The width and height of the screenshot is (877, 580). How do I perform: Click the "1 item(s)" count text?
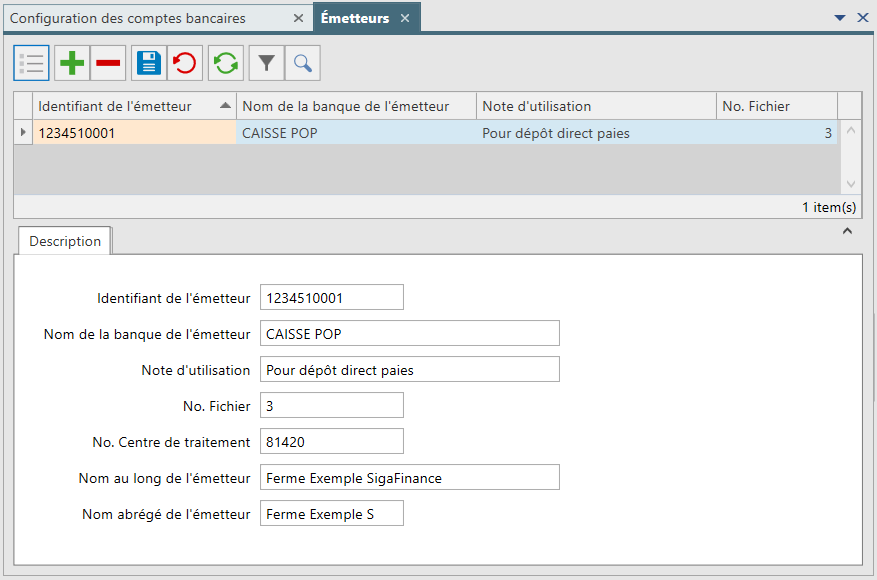coord(829,208)
